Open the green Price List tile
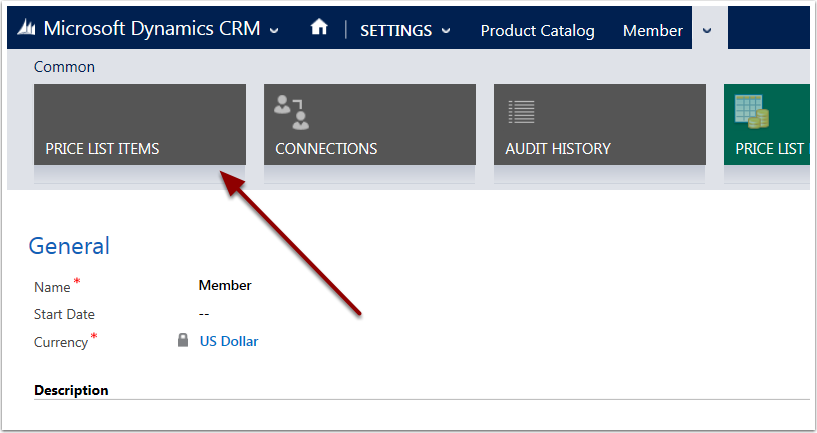817x433 pixels. click(x=766, y=125)
